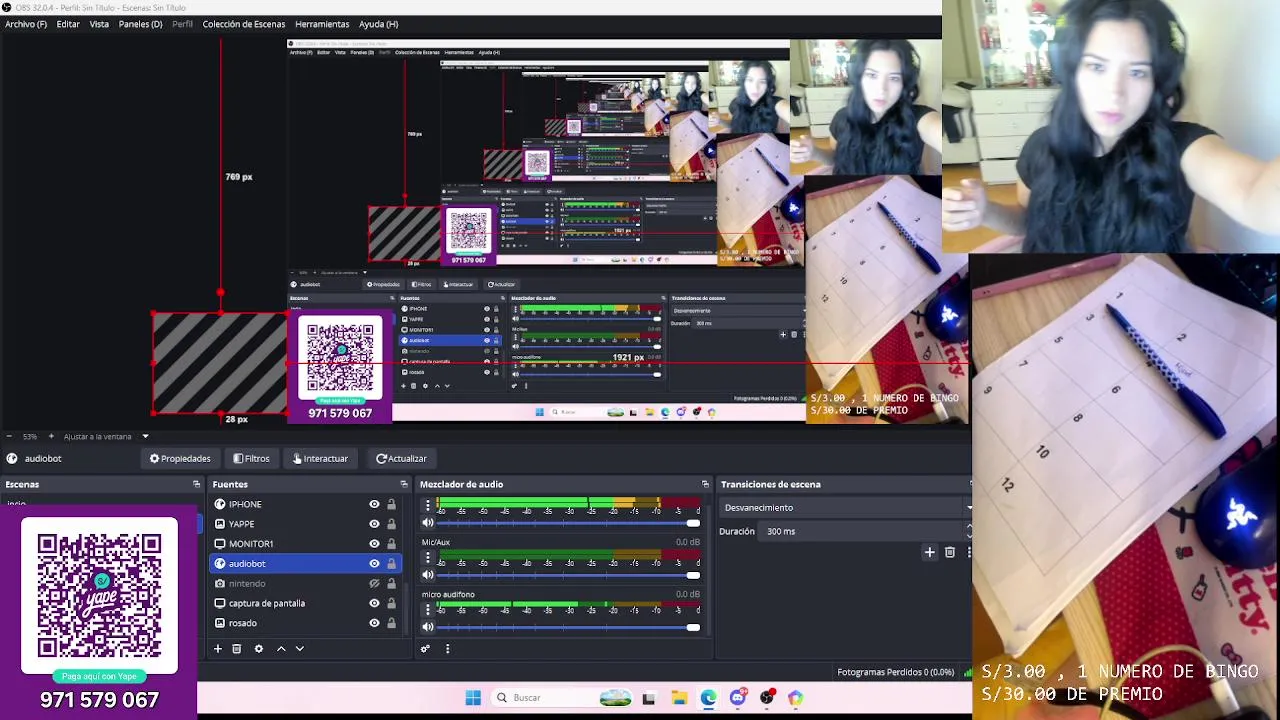Image resolution: width=1280 pixels, height=720 pixels.
Task: Unlock the IPHONE source
Action: click(391, 504)
